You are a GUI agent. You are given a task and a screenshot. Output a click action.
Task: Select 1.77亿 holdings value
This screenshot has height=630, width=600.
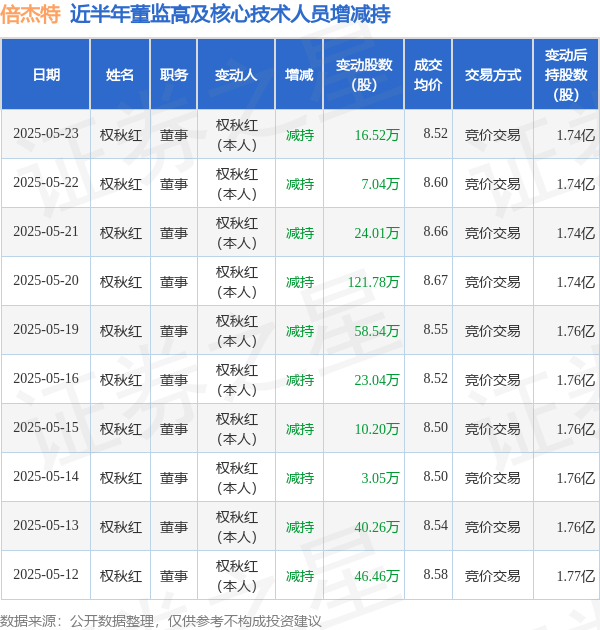pos(575,576)
